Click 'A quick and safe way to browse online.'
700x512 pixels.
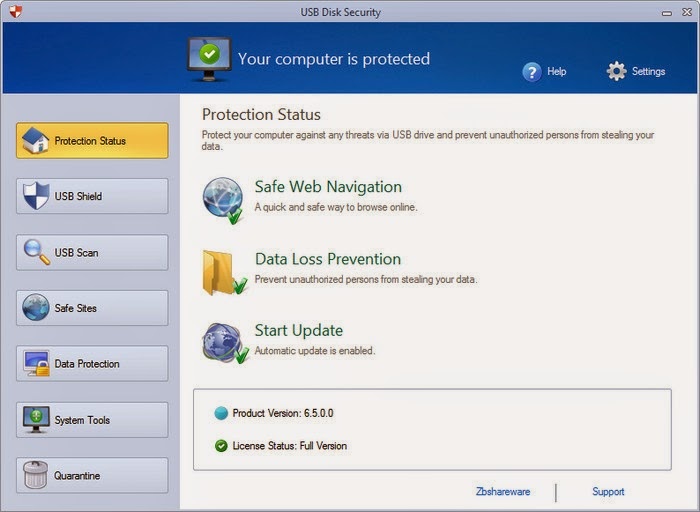pos(336,207)
